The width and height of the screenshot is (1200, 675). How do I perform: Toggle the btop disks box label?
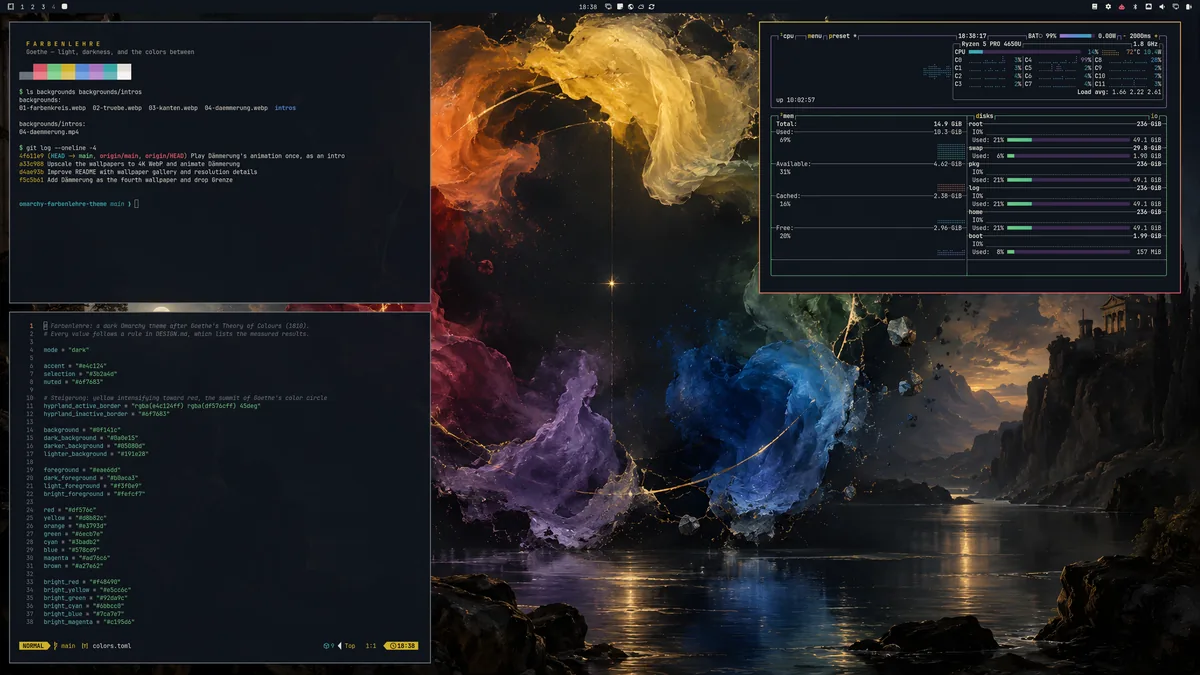pos(985,116)
